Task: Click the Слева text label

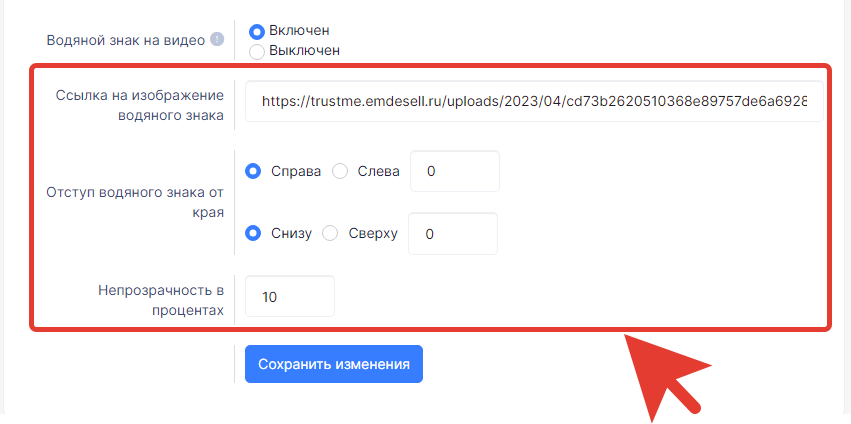Action: [x=379, y=172]
